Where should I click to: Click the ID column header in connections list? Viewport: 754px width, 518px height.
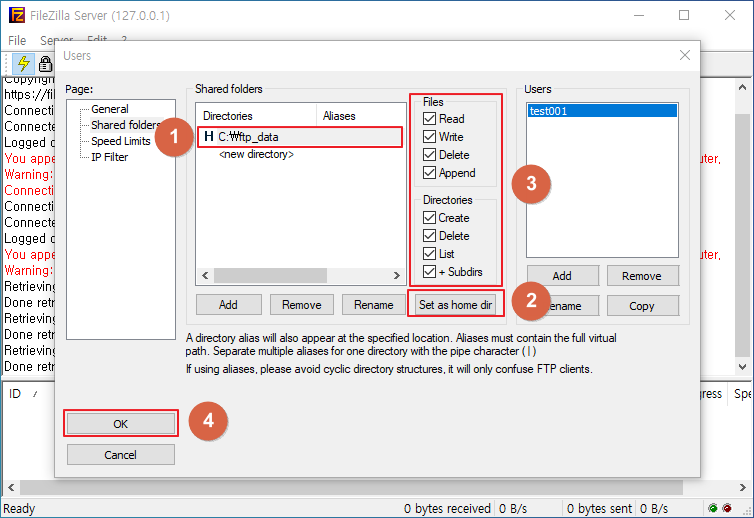pyautogui.click(x=15, y=393)
